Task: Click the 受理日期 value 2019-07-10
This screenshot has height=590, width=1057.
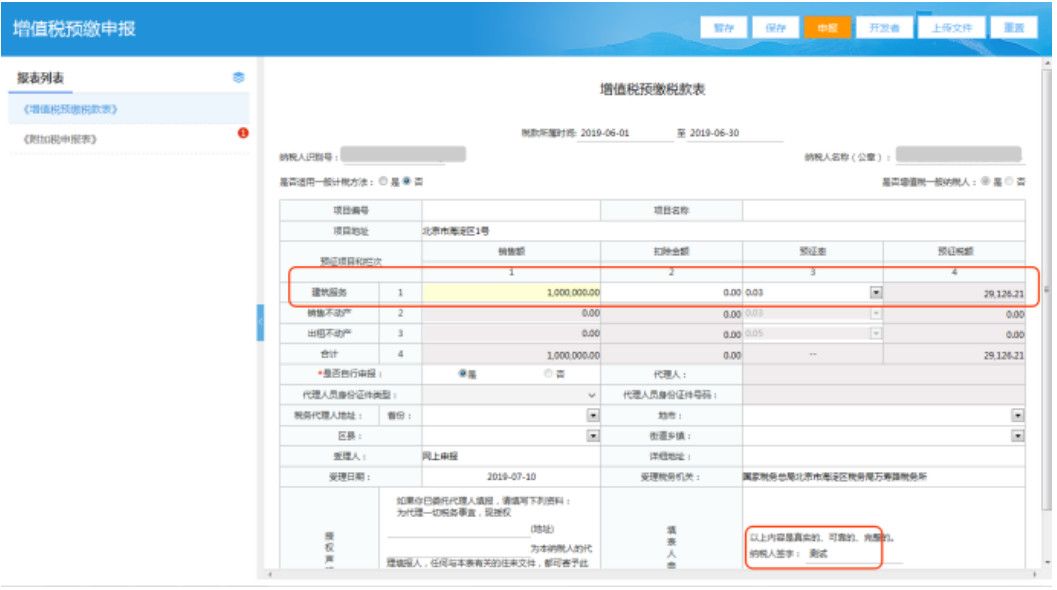Action: pyautogui.click(x=511, y=477)
